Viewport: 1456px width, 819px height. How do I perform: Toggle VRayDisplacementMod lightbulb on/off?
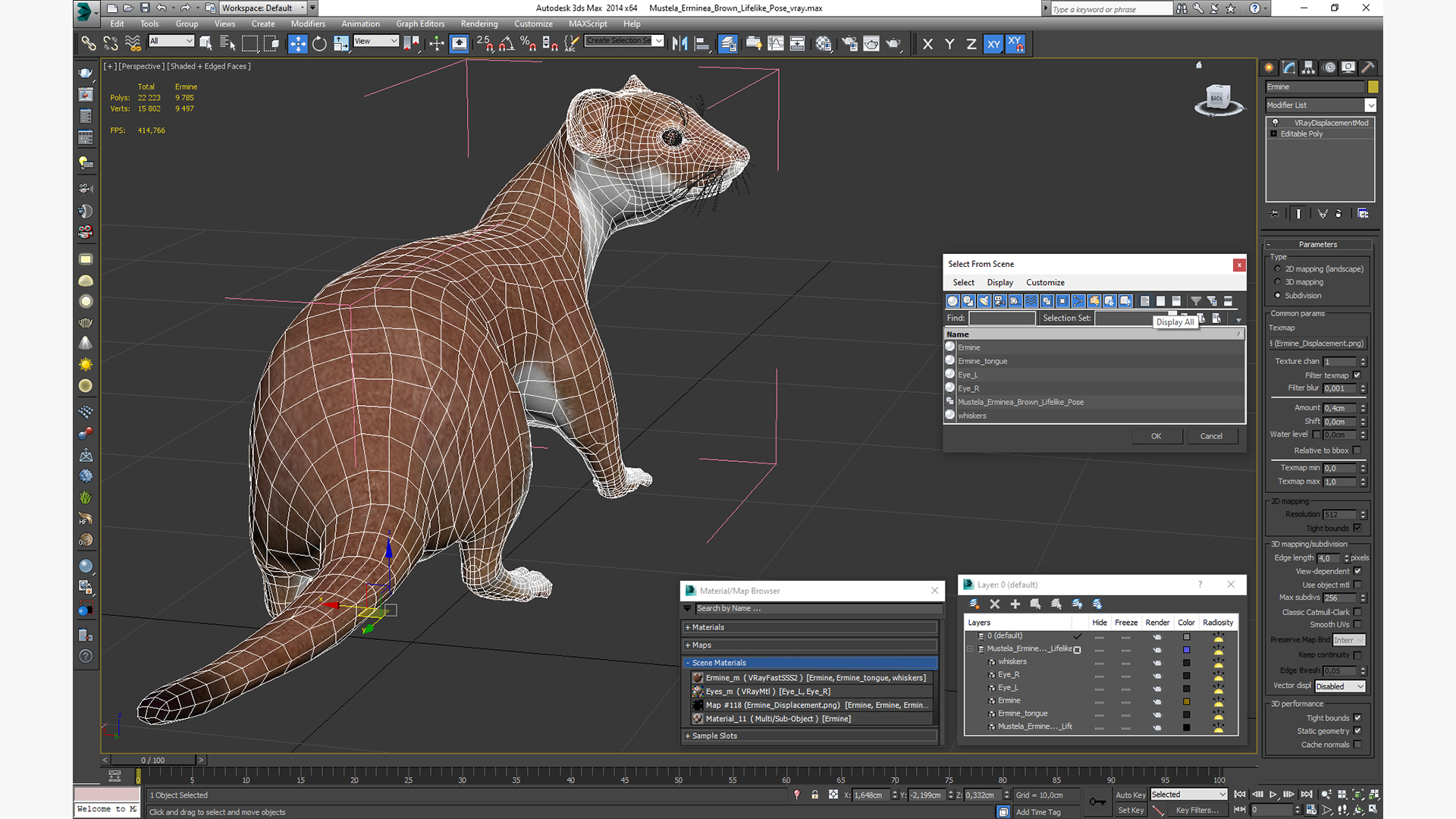(x=1275, y=123)
